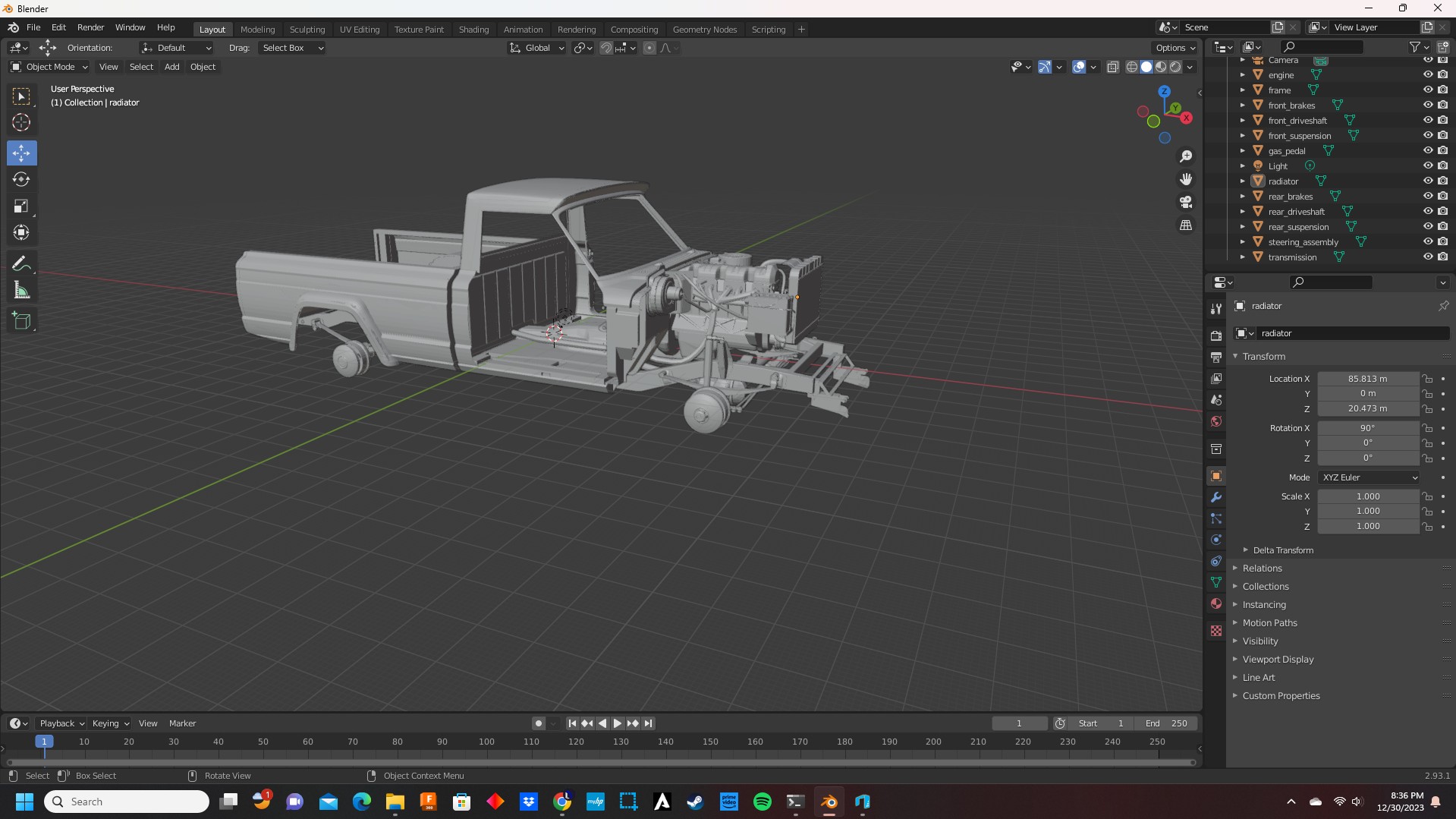Open the Render menu
This screenshot has height=819, width=1456.
coord(90,27)
